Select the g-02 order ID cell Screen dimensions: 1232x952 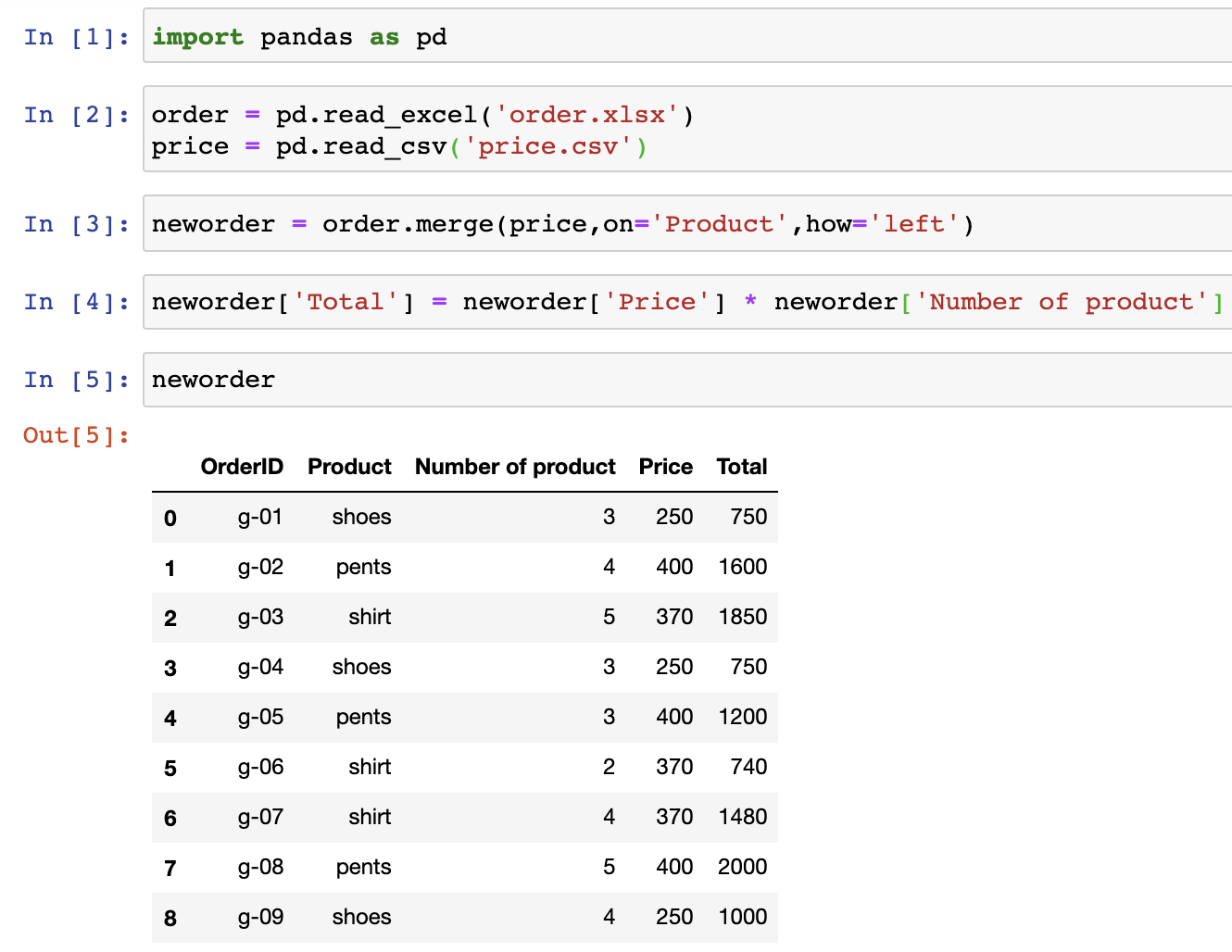pos(260,567)
